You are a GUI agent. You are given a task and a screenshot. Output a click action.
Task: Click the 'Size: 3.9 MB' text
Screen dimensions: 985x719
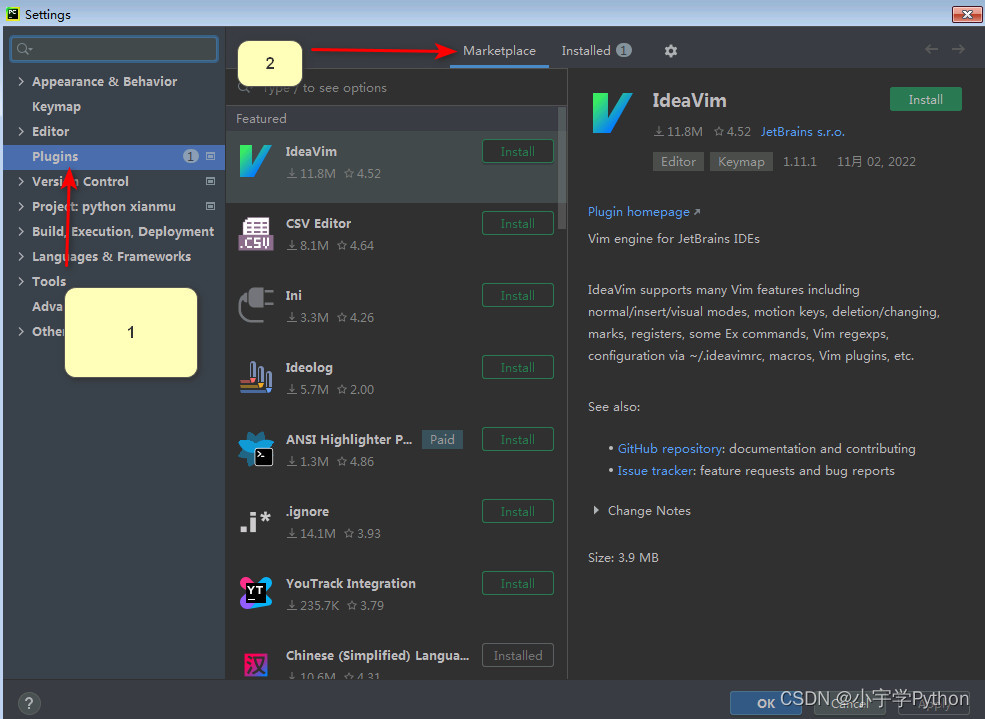[623, 557]
